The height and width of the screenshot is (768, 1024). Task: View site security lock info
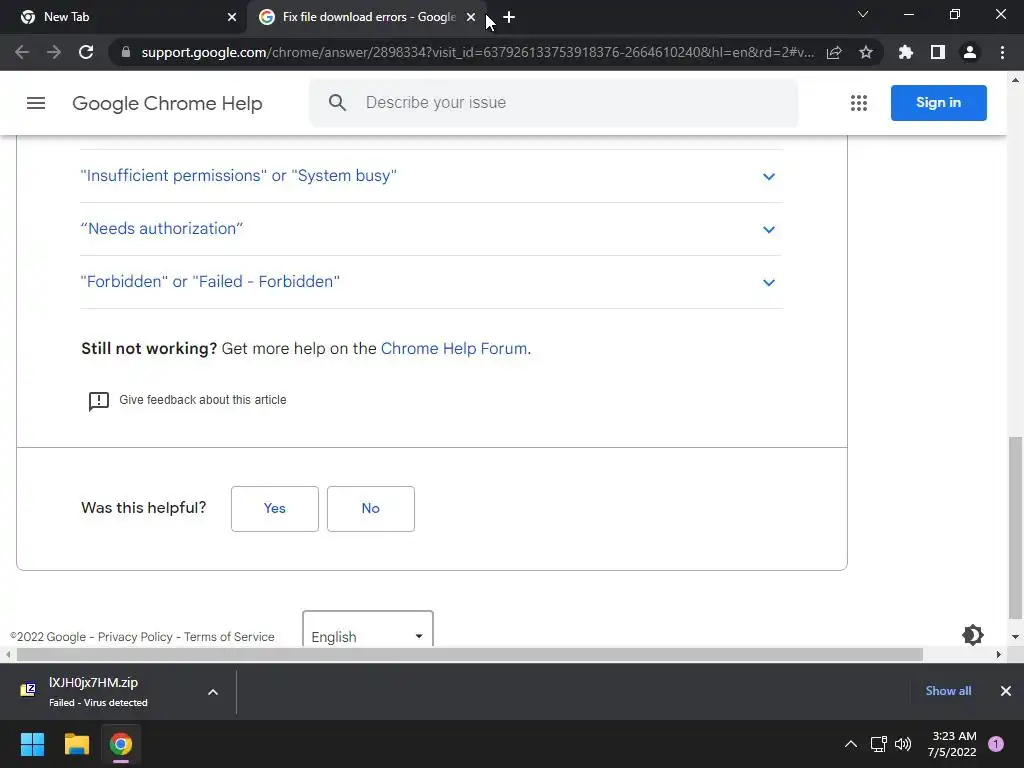126,52
